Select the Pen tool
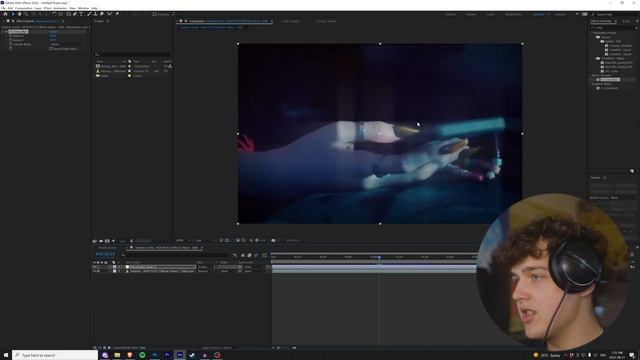 [x=75, y=14]
